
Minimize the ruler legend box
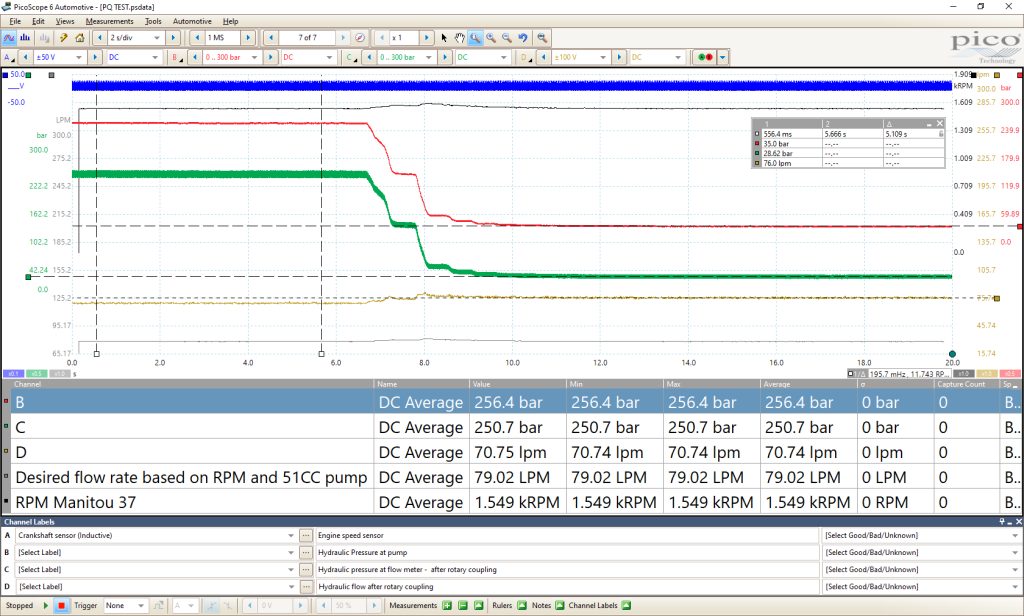[929, 123]
